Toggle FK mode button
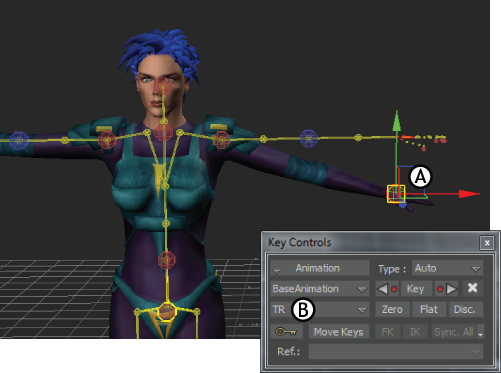The image size is (501, 373). (x=387, y=332)
